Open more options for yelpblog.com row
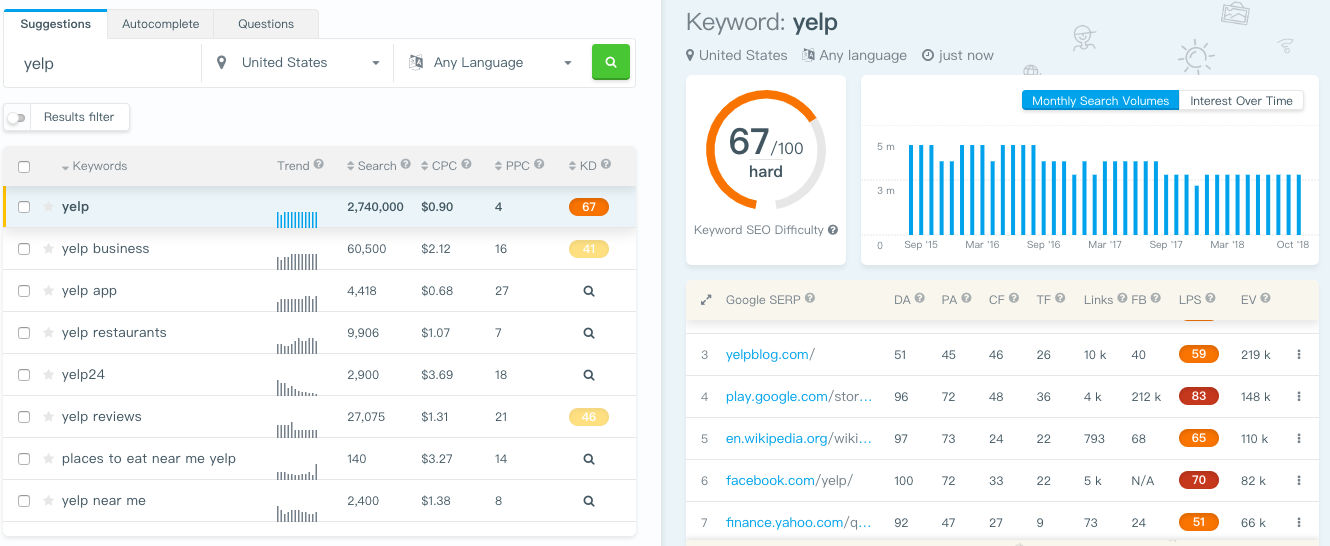The width and height of the screenshot is (1330, 546). 1299,354
